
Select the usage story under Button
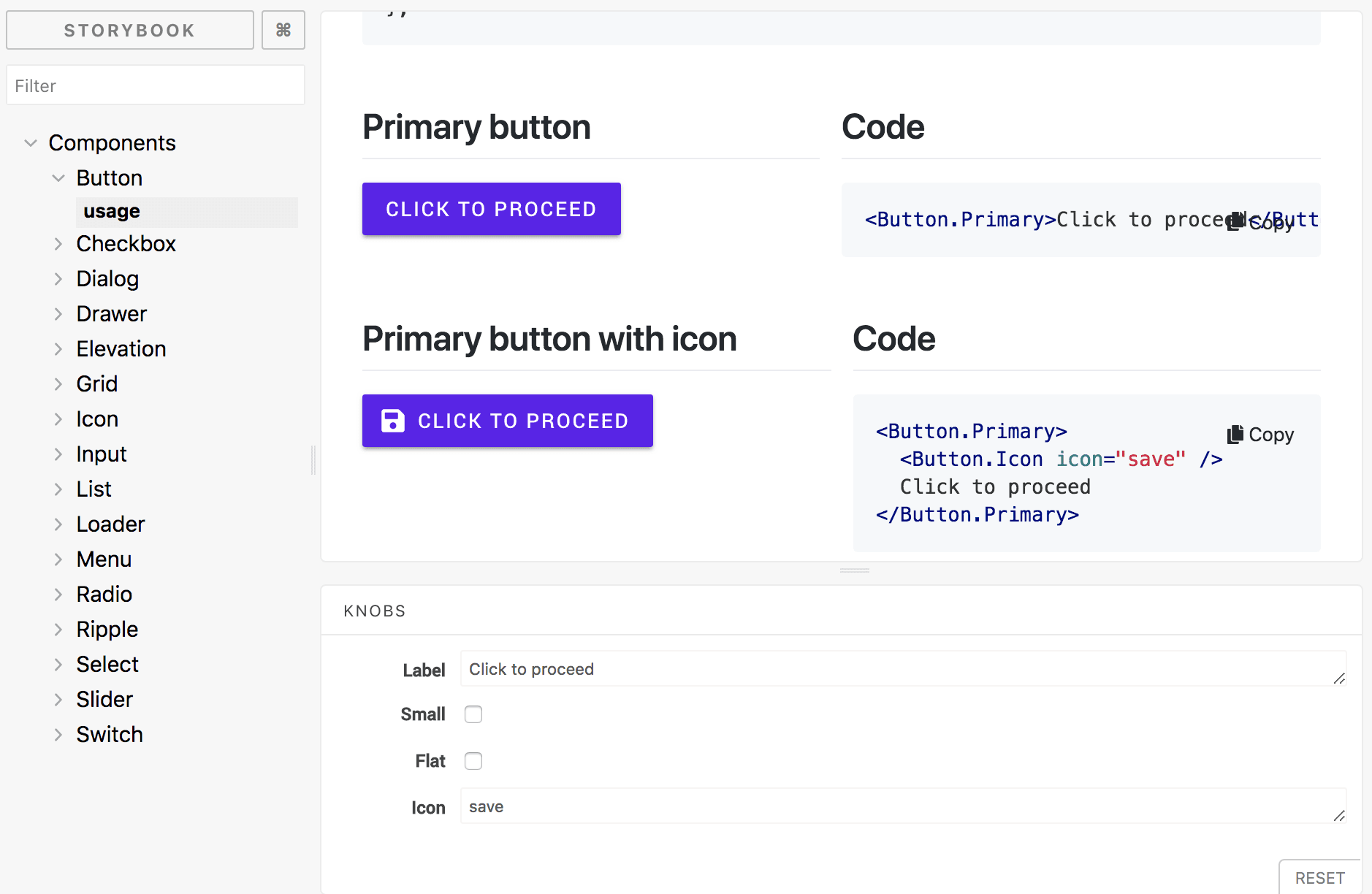pos(112,212)
